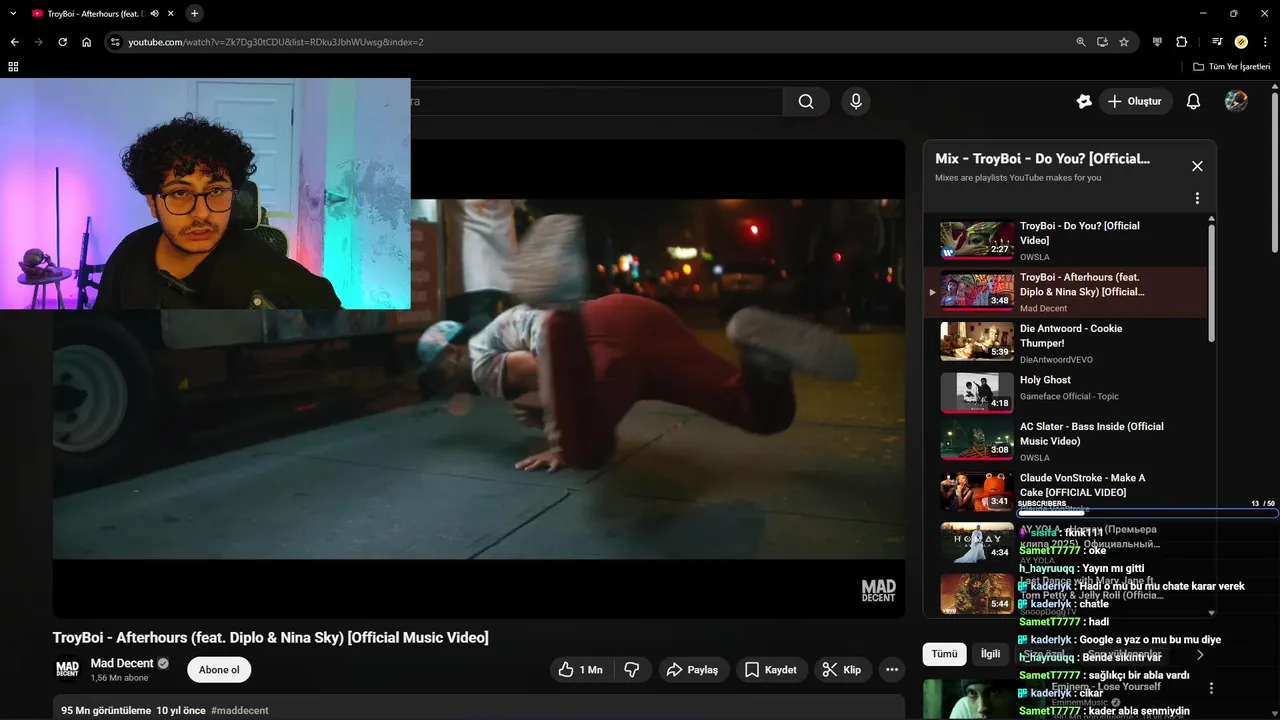Click the YouTube search magnifier button
This screenshot has height=720, width=1280.
coord(806,101)
